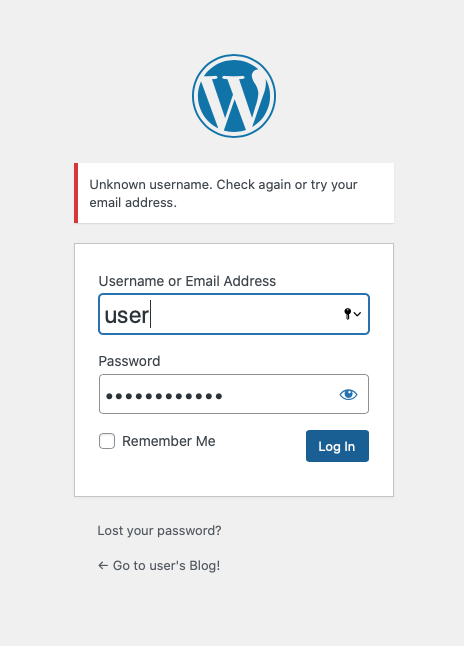Click the Unknown username error notice
This screenshot has width=464, height=646.
[234, 193]
